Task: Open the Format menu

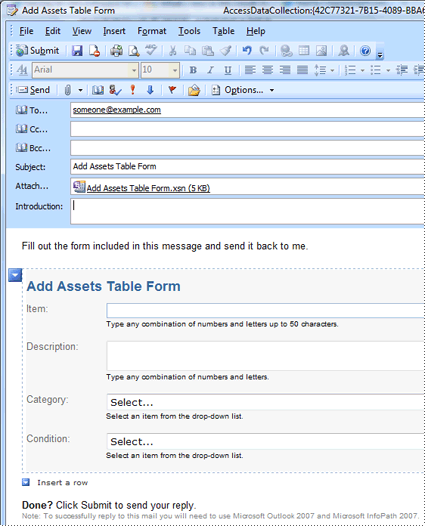Action: [x=152, y=31]
